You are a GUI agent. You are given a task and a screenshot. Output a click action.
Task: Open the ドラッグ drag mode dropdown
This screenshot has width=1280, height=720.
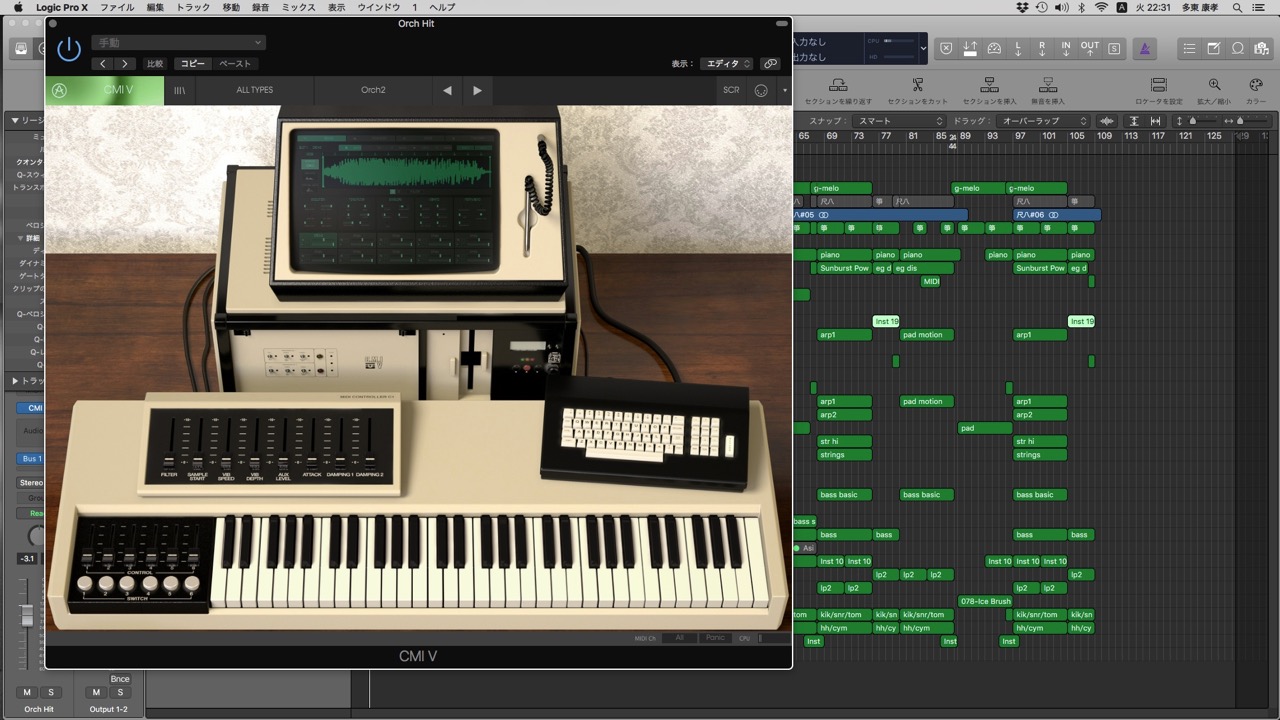click(x=1044, y=121)
